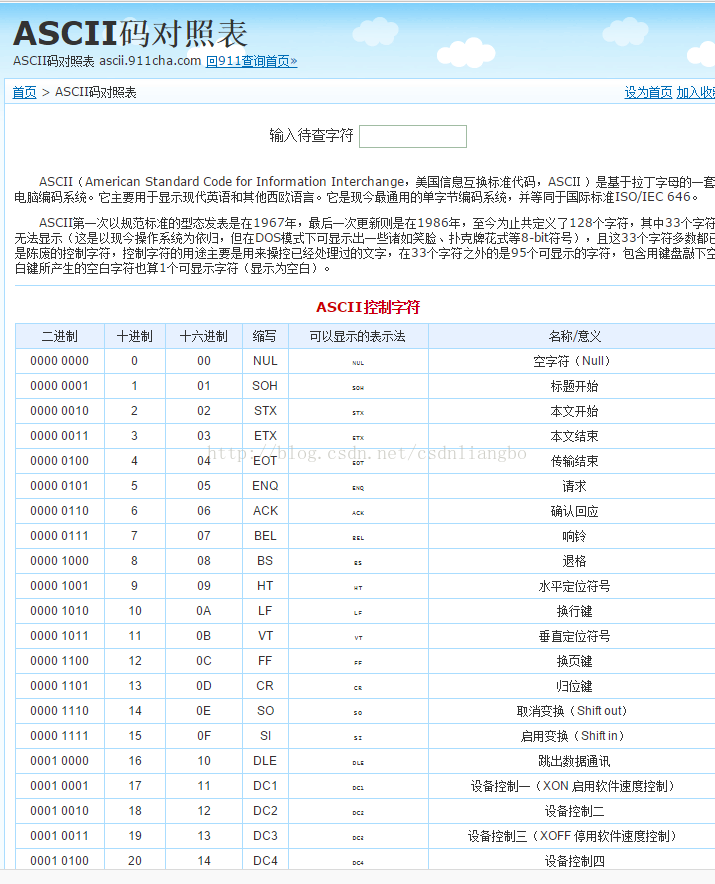Click the ASCII码对照表 page title
The height and width of the screenshot is (884, 715).
[x=130, y=34]
